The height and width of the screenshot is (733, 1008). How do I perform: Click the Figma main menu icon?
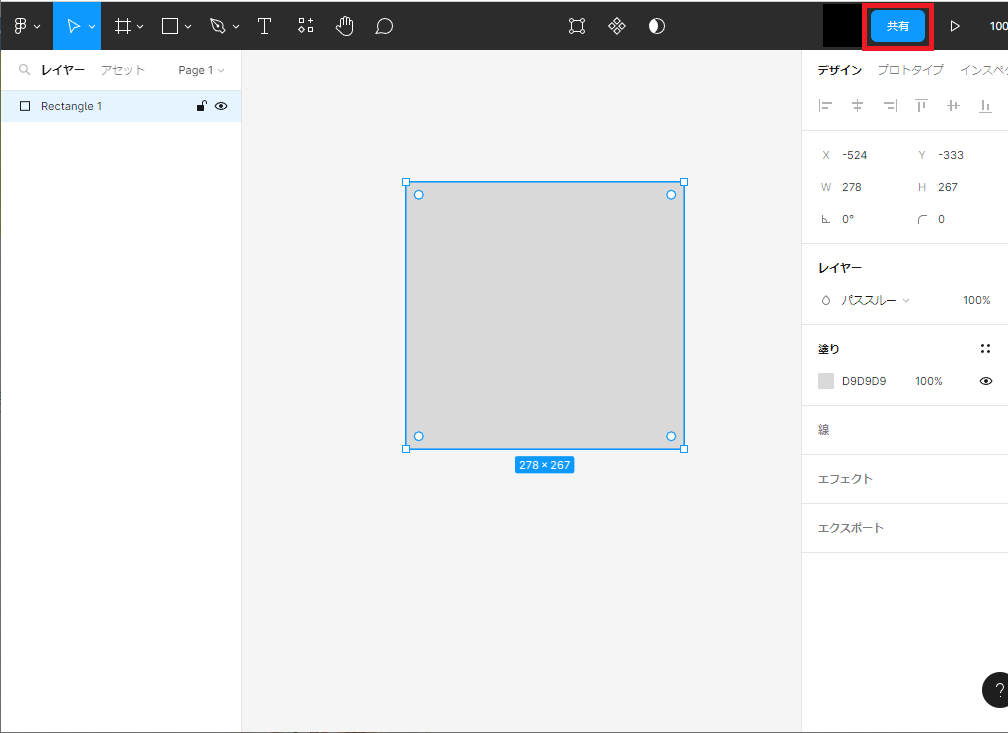coord(18,26)
